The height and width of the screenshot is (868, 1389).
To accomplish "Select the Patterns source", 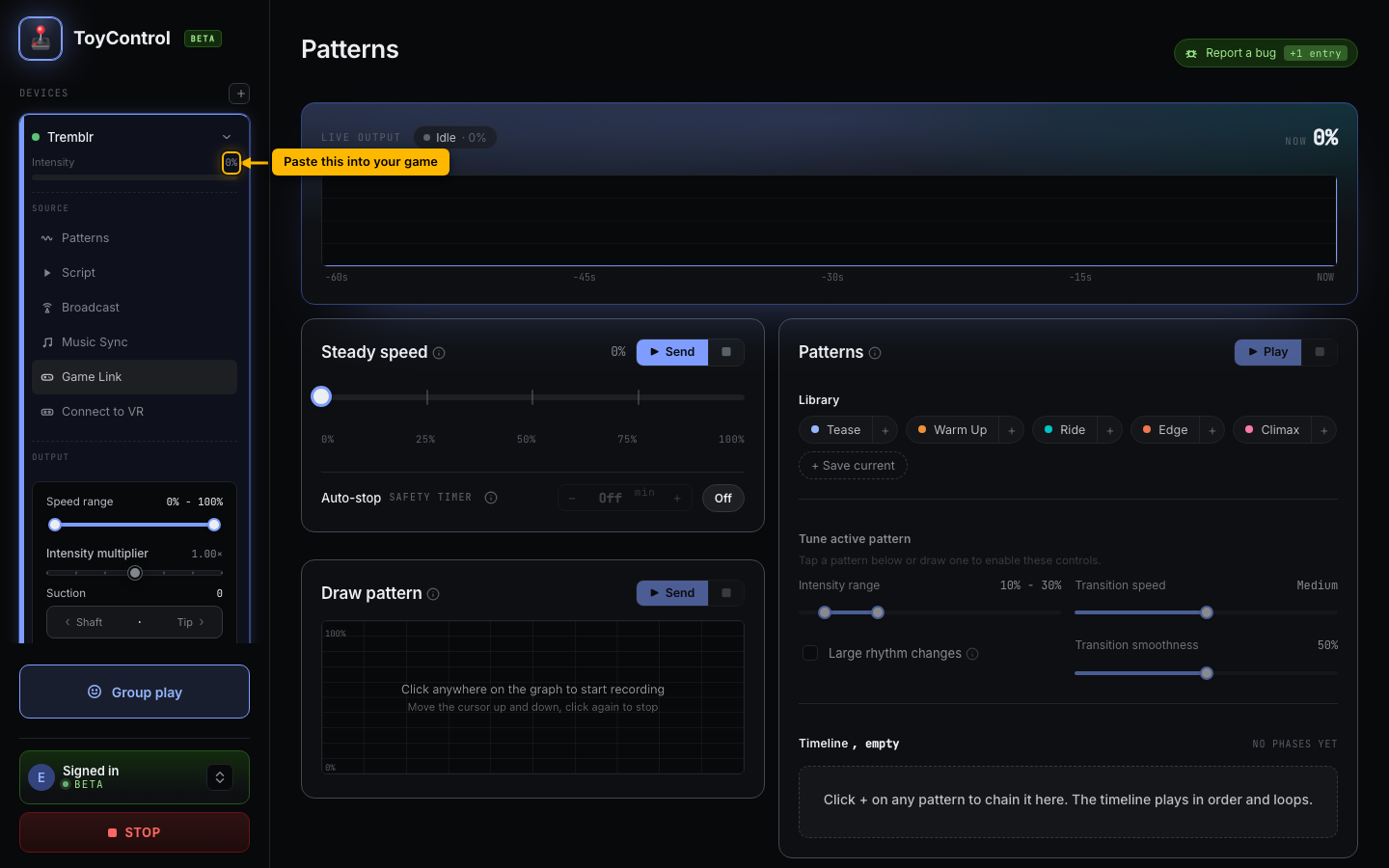I will [x=134, y=238].
